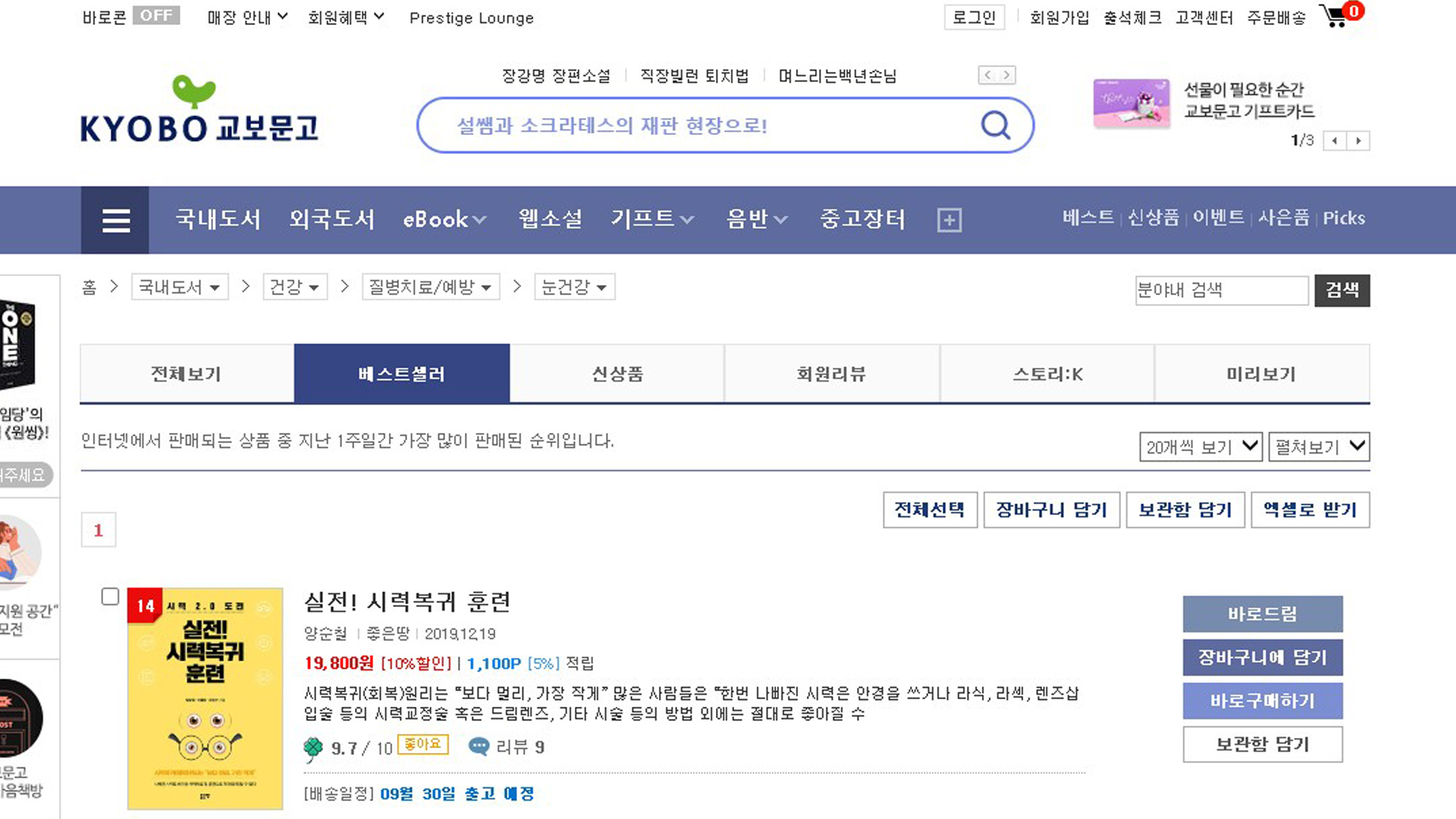
Task: Open the 20개씩 보기 dropdown
Action: [x=1200, y=447]
